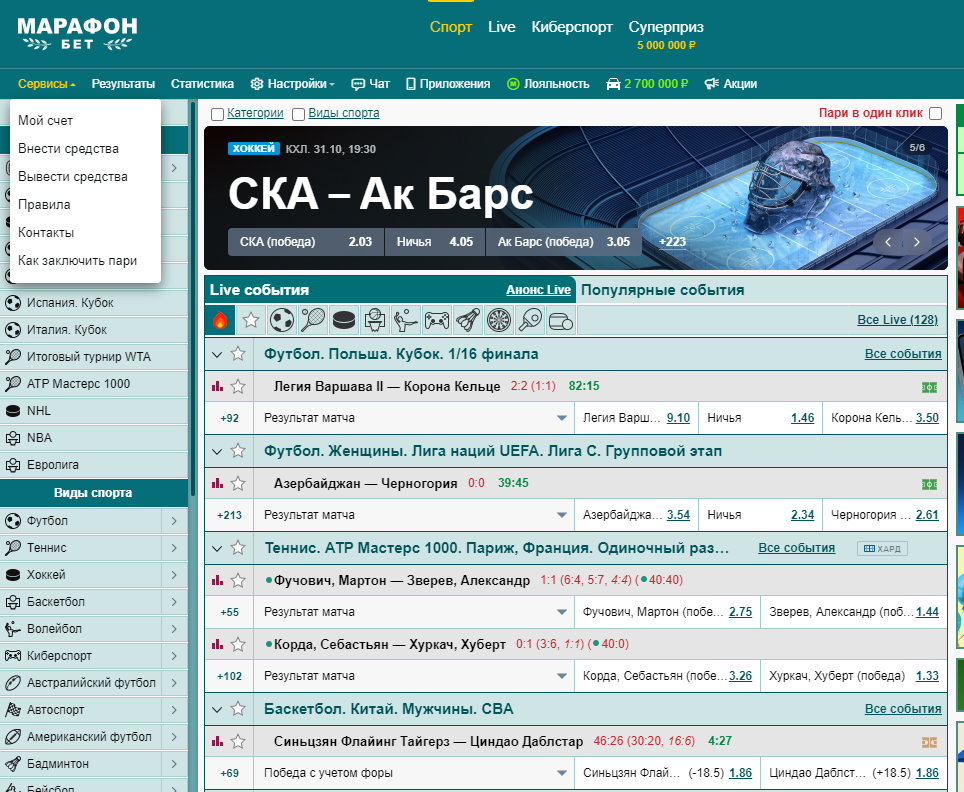This screenshot has height=792, width=964.
Task: Open statistics icon for Легия Варшава II match
Action: point(217,386)
